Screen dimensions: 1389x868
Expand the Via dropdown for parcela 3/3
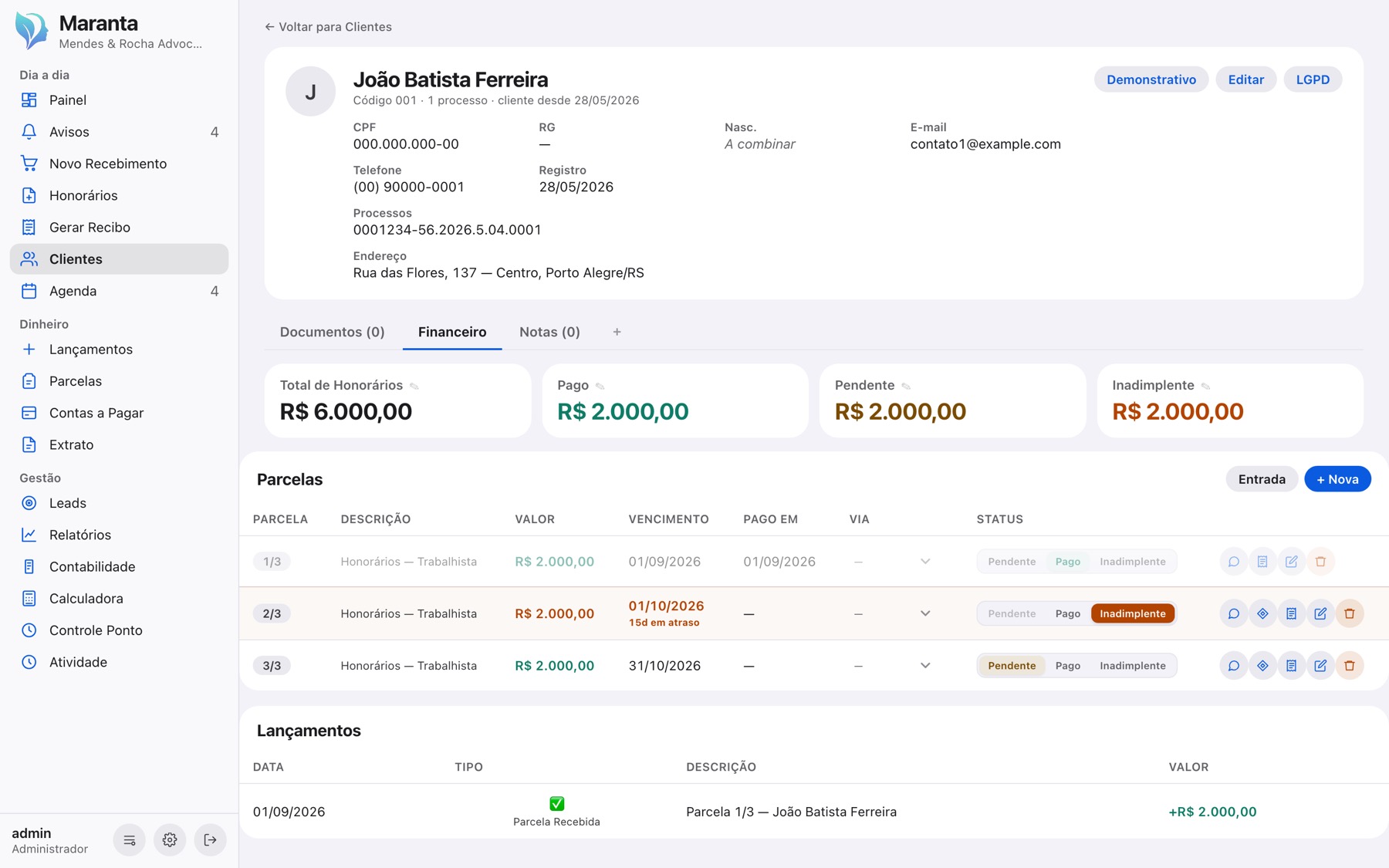click(x=925, y=665)
